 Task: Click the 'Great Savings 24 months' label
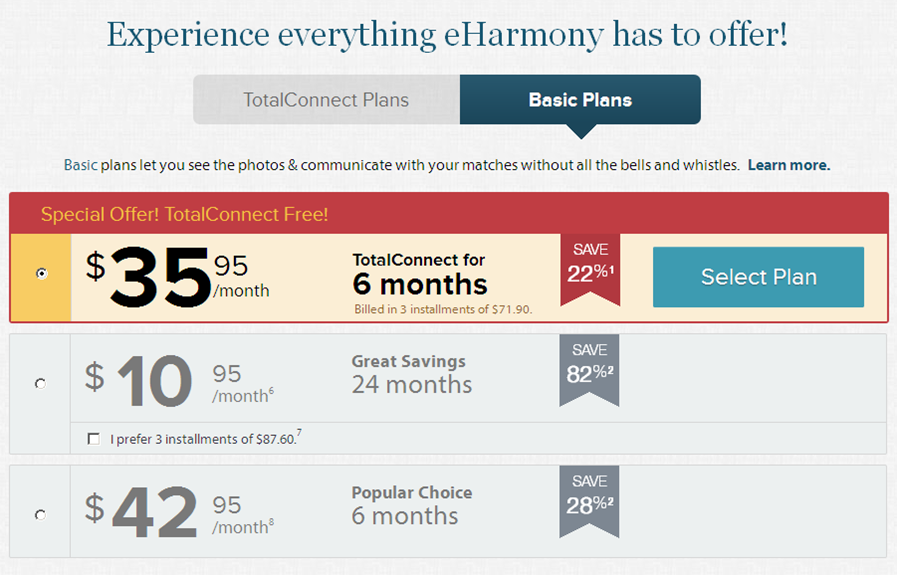(411, 374)
